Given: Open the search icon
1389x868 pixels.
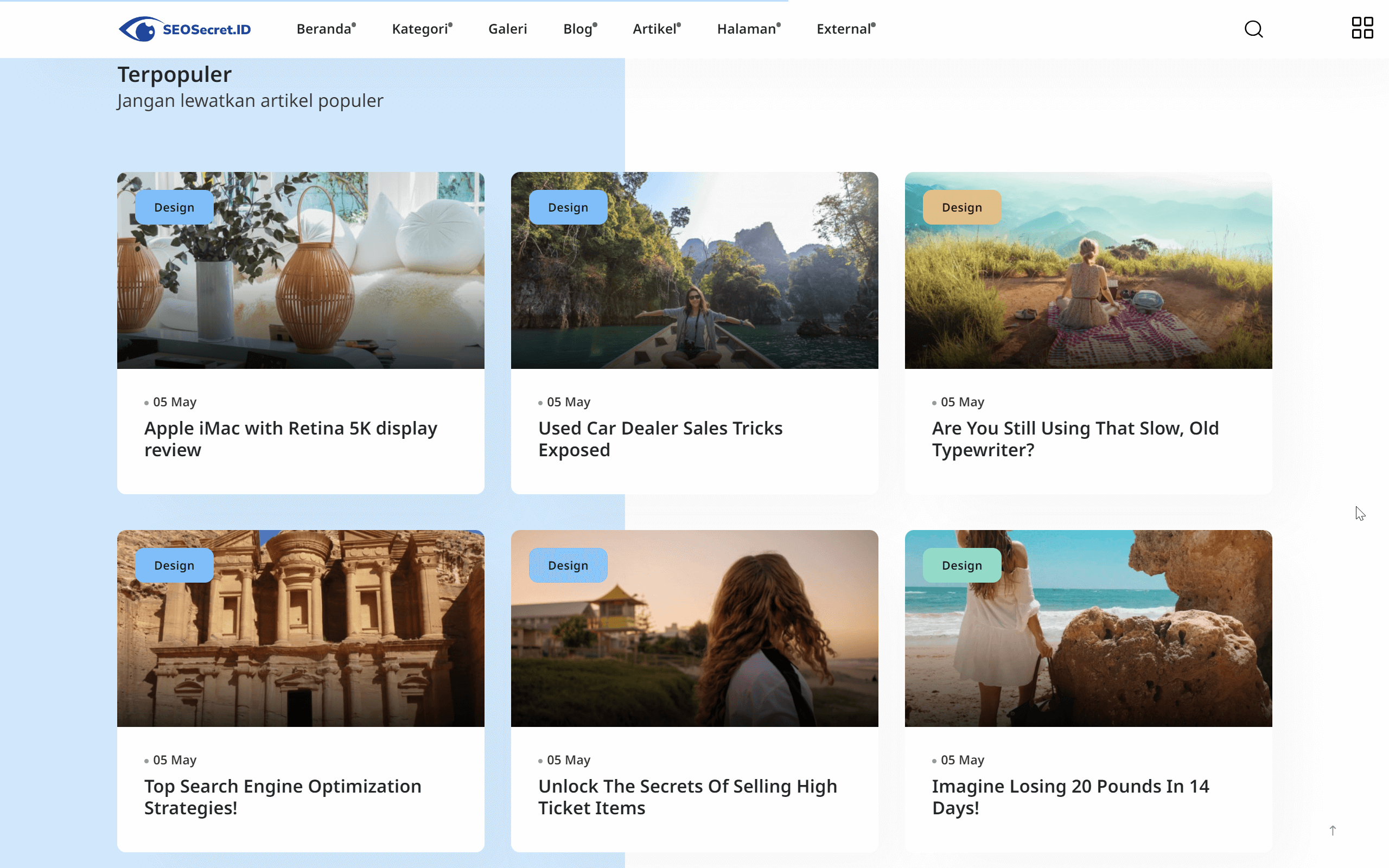Looking at the screenshot, I should (x=1253, y=29).
